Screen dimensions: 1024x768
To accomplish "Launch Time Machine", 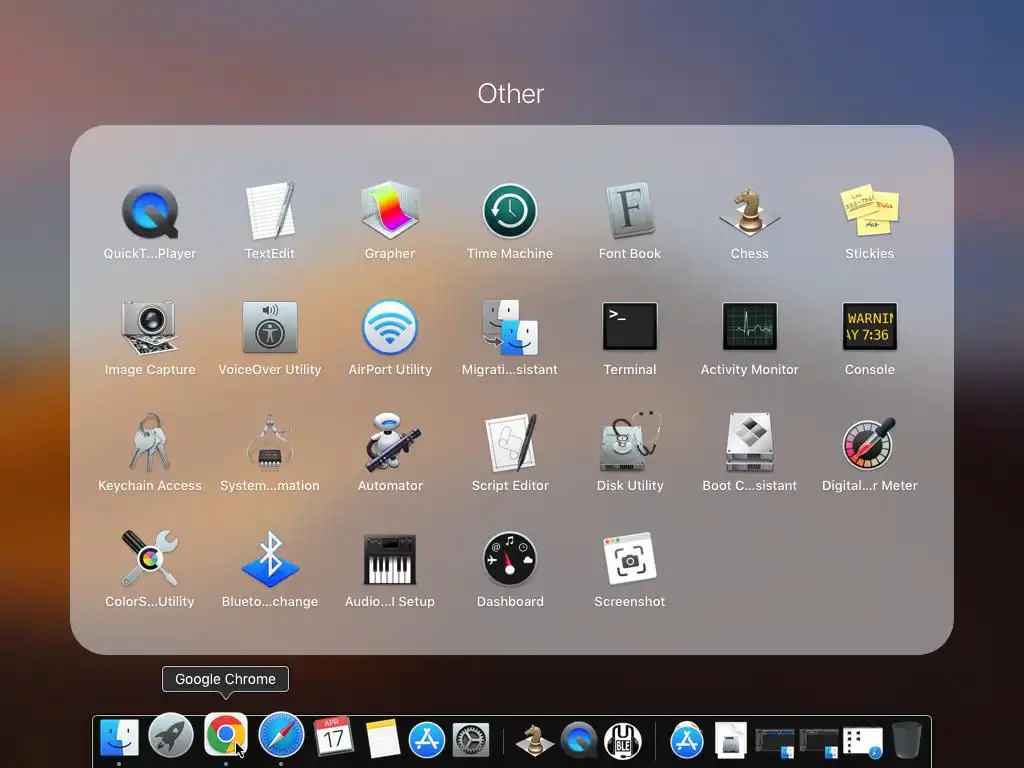I will click(x=509, y=211).
